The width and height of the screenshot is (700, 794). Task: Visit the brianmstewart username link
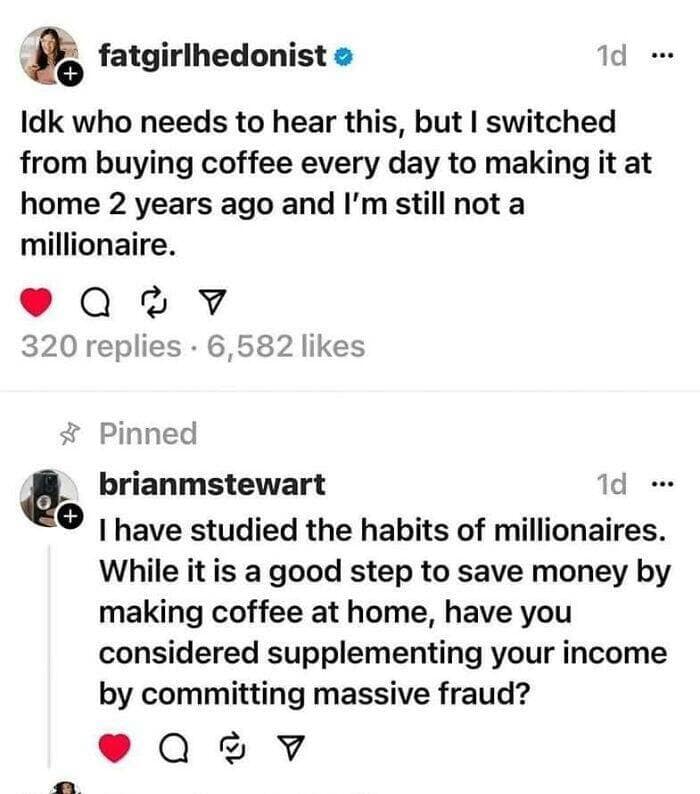[212, 484]
